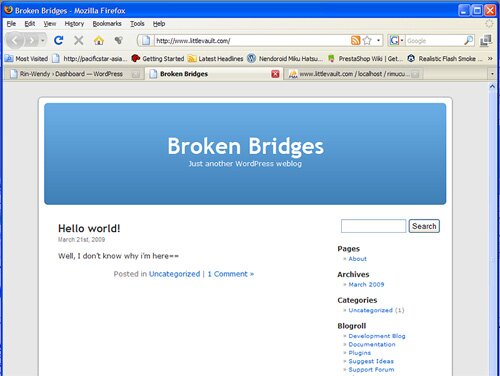This screenshot has width=500, height=376.
Task: Bookmark this page with the star icon
Action: click(x=367, y=41)
